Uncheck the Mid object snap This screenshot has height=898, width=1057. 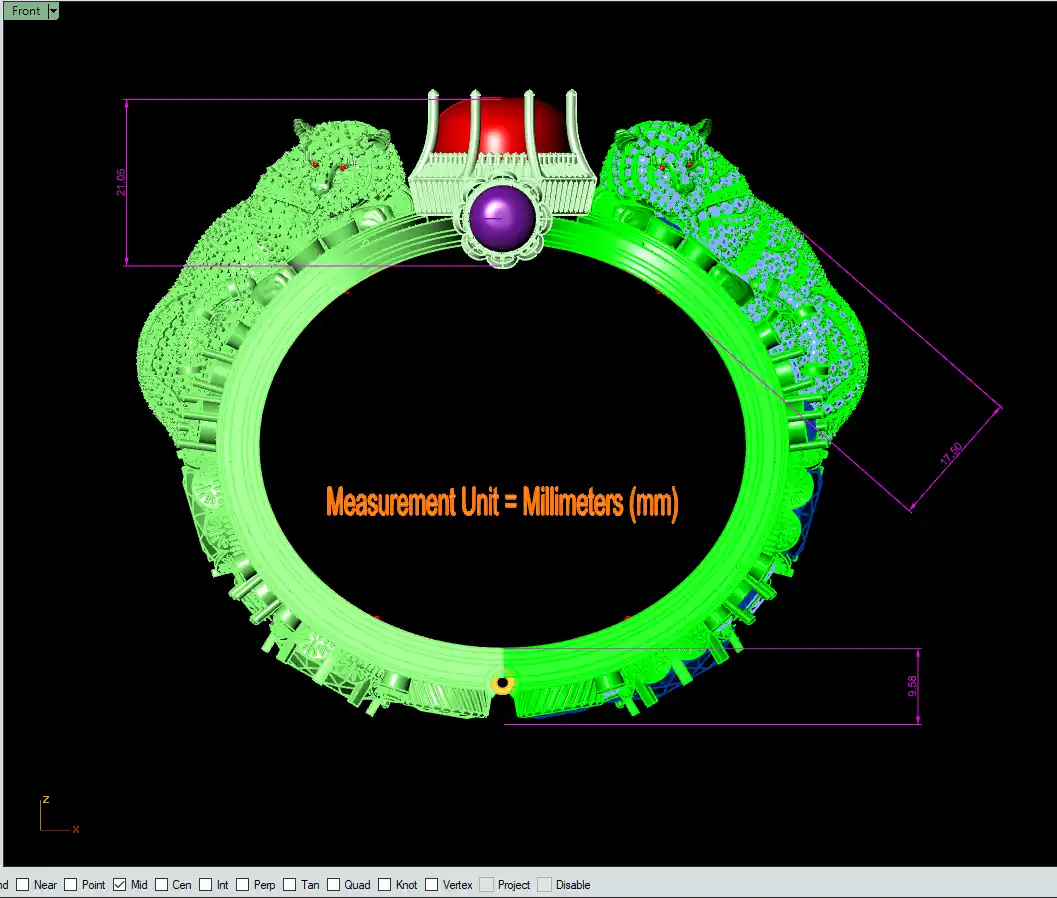(x=120, y=885)
